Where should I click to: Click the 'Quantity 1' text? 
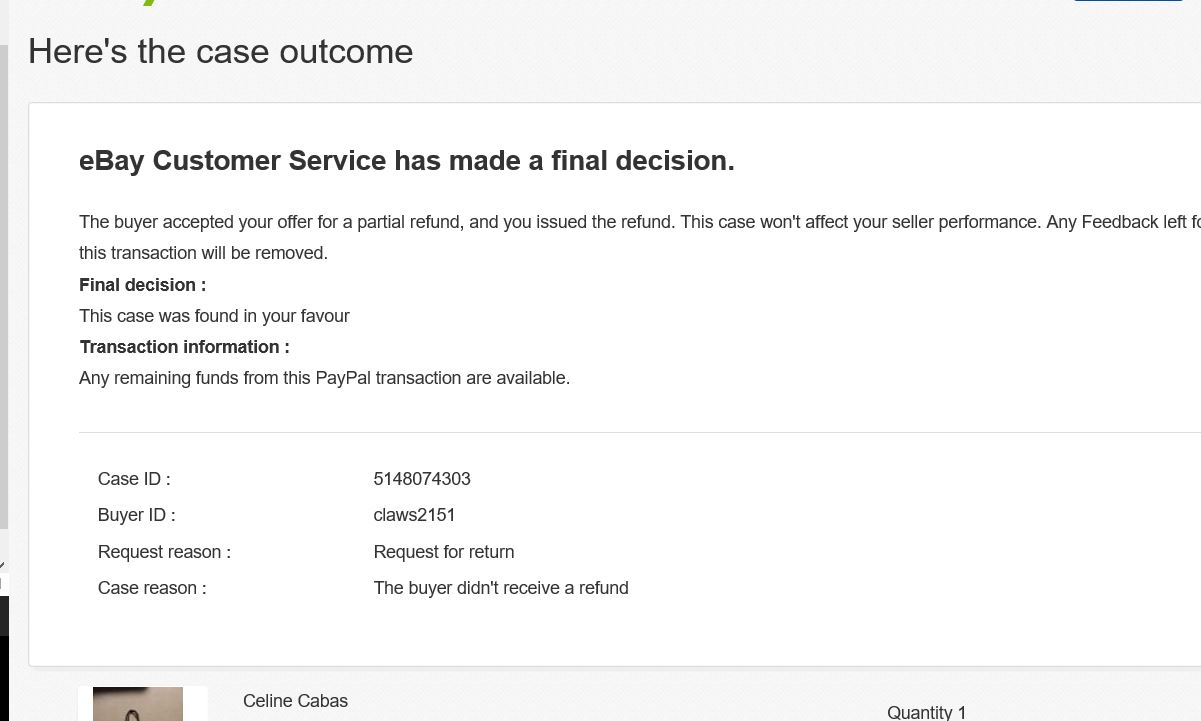click(x=926, y=712)
